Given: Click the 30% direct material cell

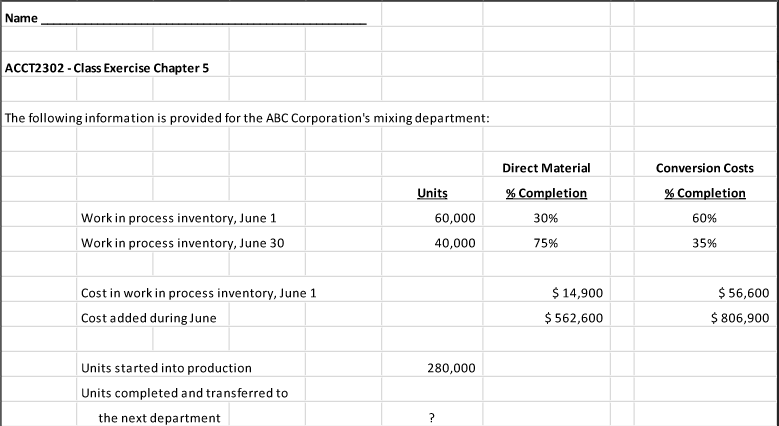Looking at the screenshot, I should 546,218.
